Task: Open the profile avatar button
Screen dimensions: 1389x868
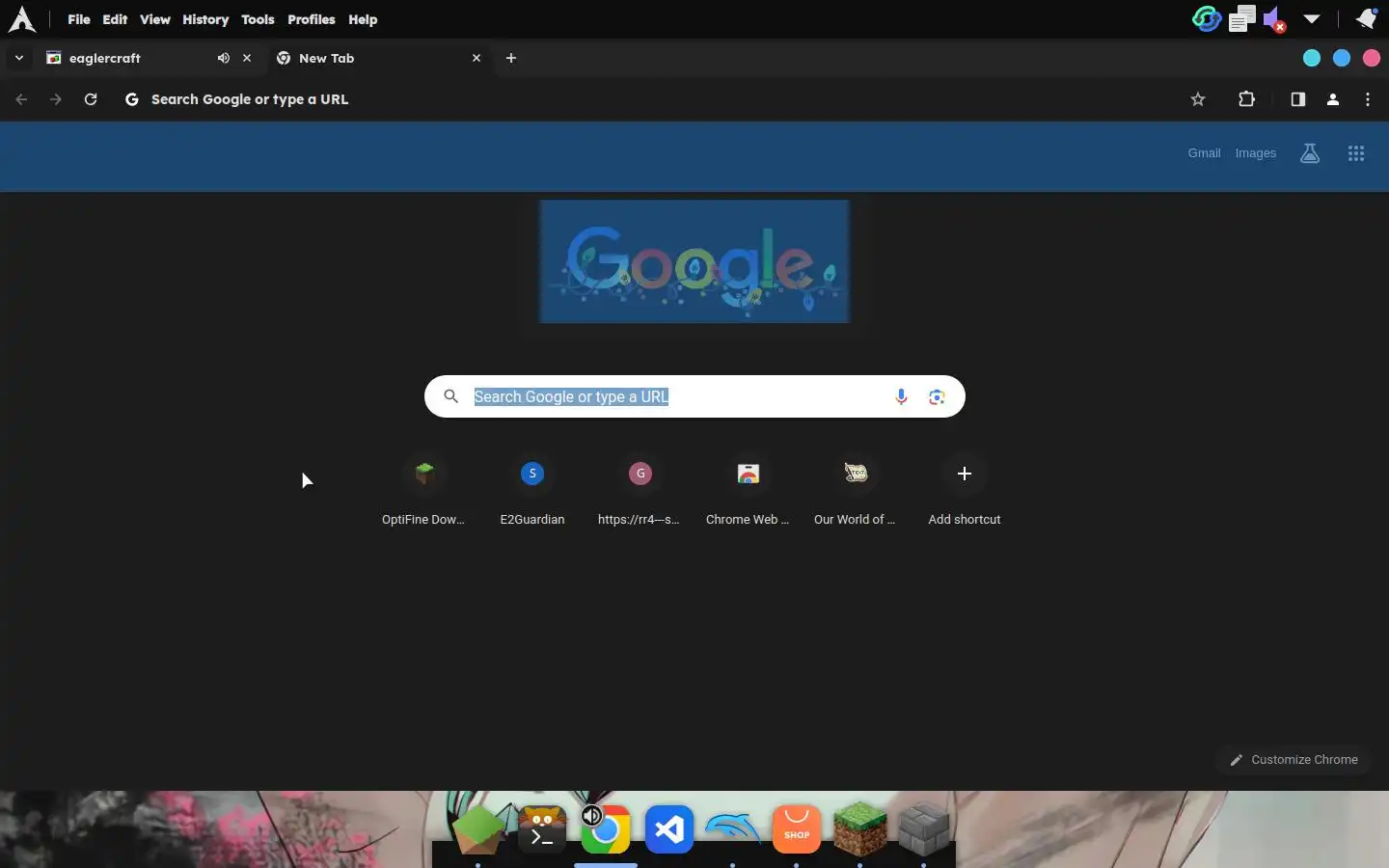Action: (1333, 99)
